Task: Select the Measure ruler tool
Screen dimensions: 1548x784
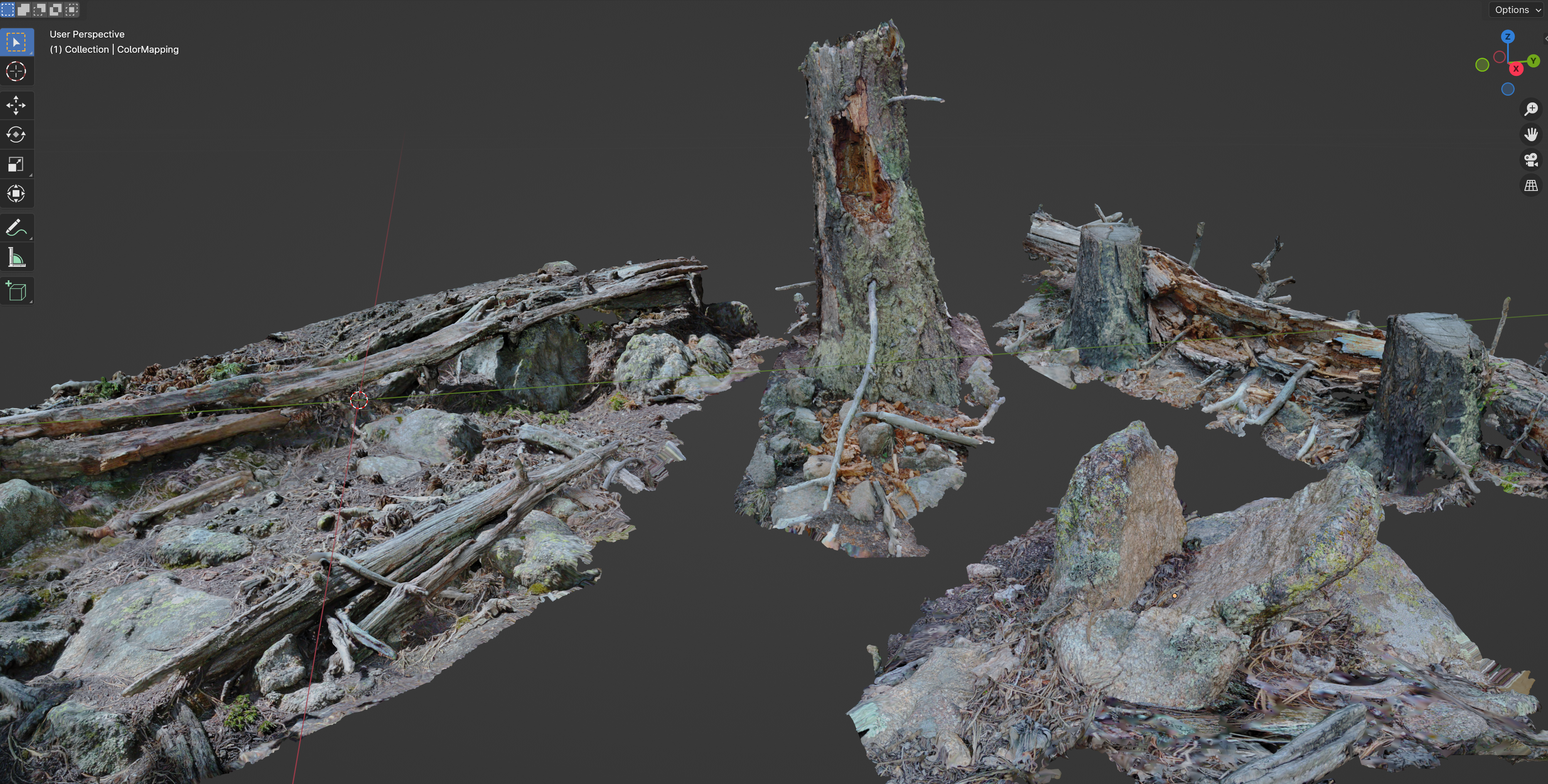Action: (16, 258)
